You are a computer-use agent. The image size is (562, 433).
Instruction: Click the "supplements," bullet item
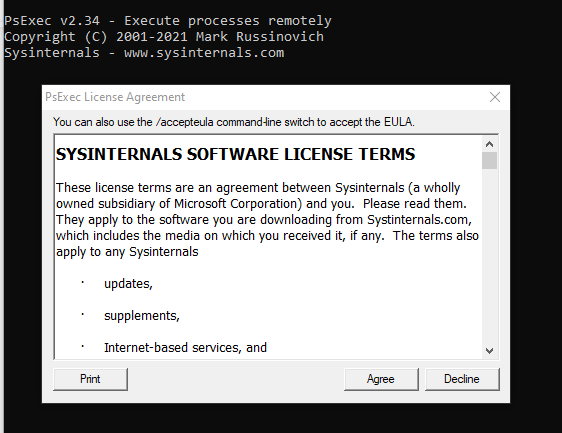click(142, 315)
